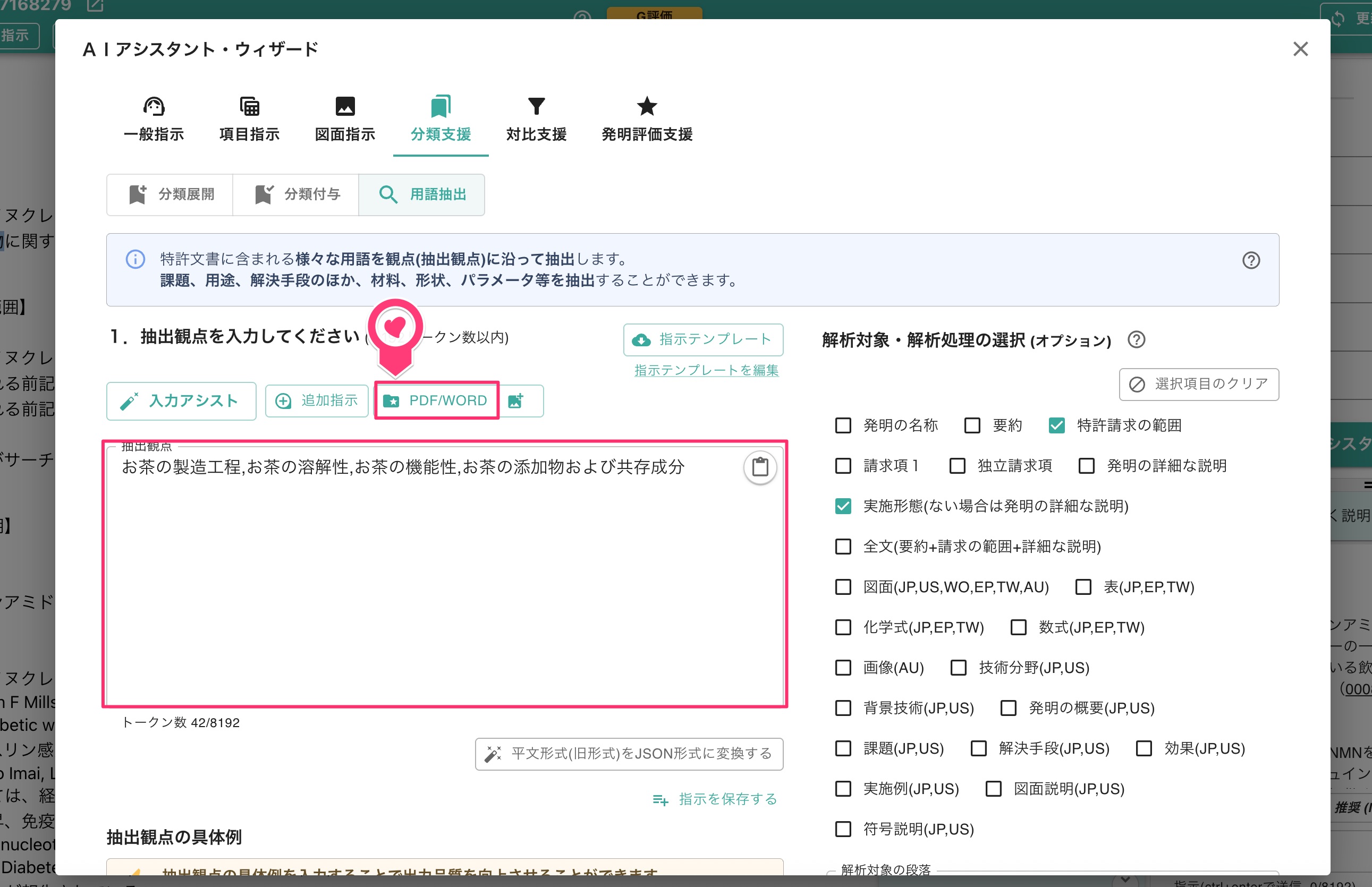Click the picture icon above 図面指示

point(345,106)
